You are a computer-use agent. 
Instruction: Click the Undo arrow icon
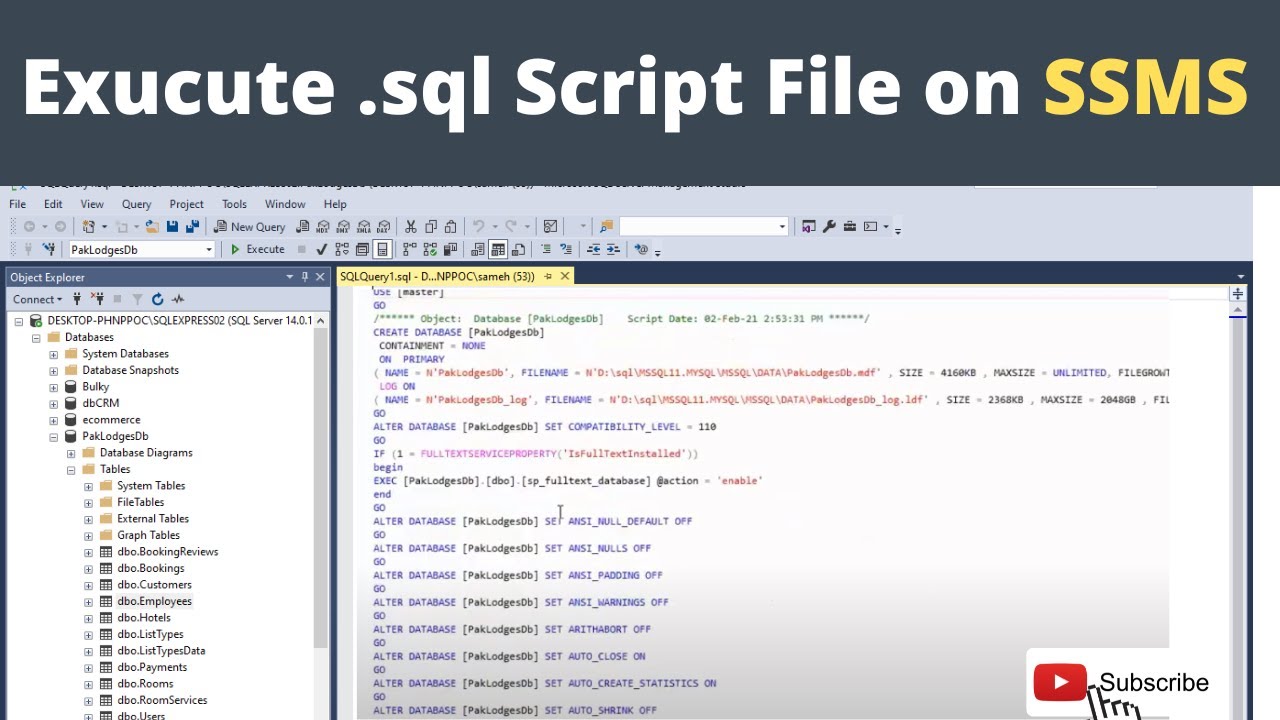coord(478,227)
